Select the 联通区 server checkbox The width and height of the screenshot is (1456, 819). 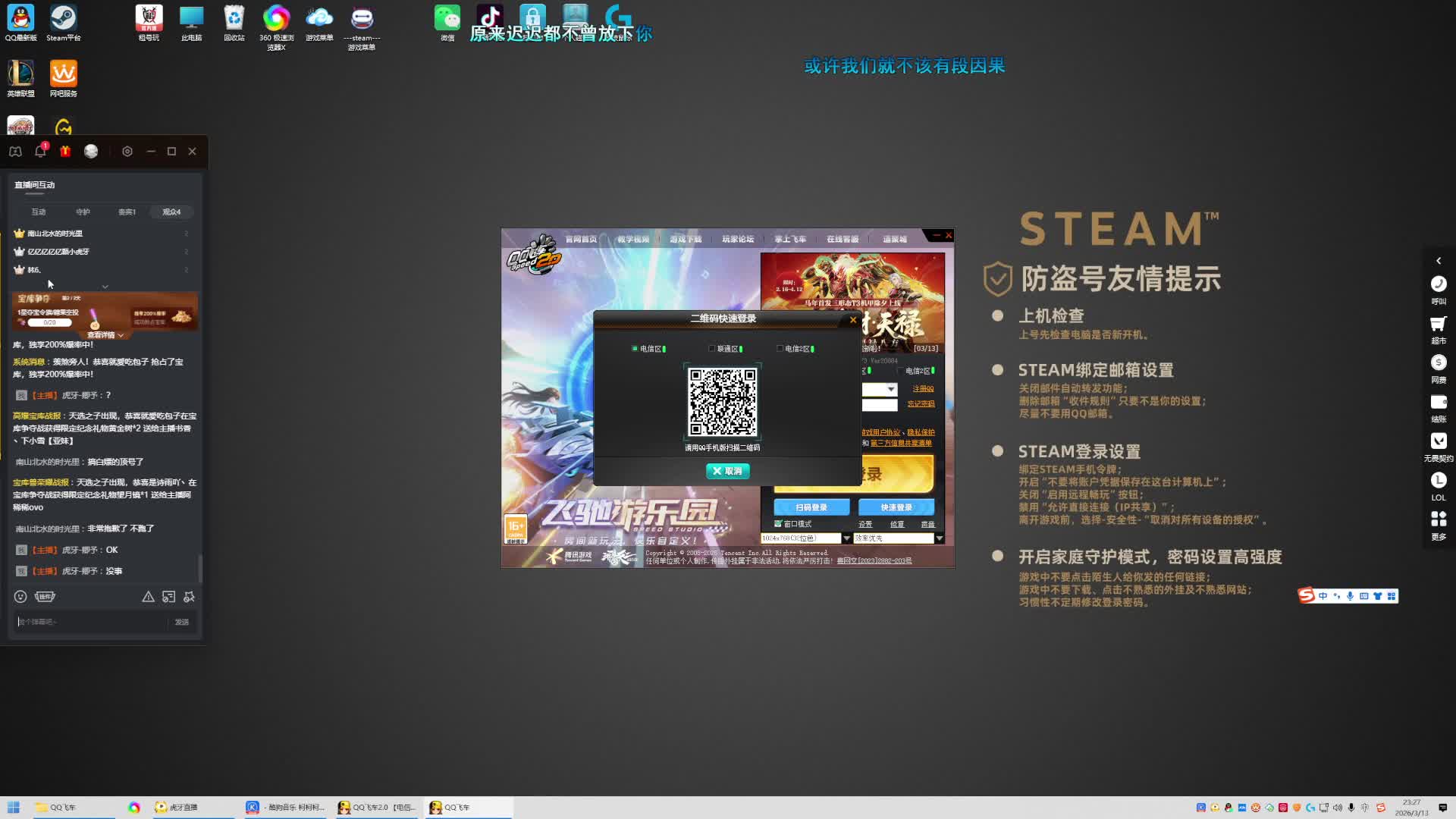pyautogui.click(x=712, y=349)
